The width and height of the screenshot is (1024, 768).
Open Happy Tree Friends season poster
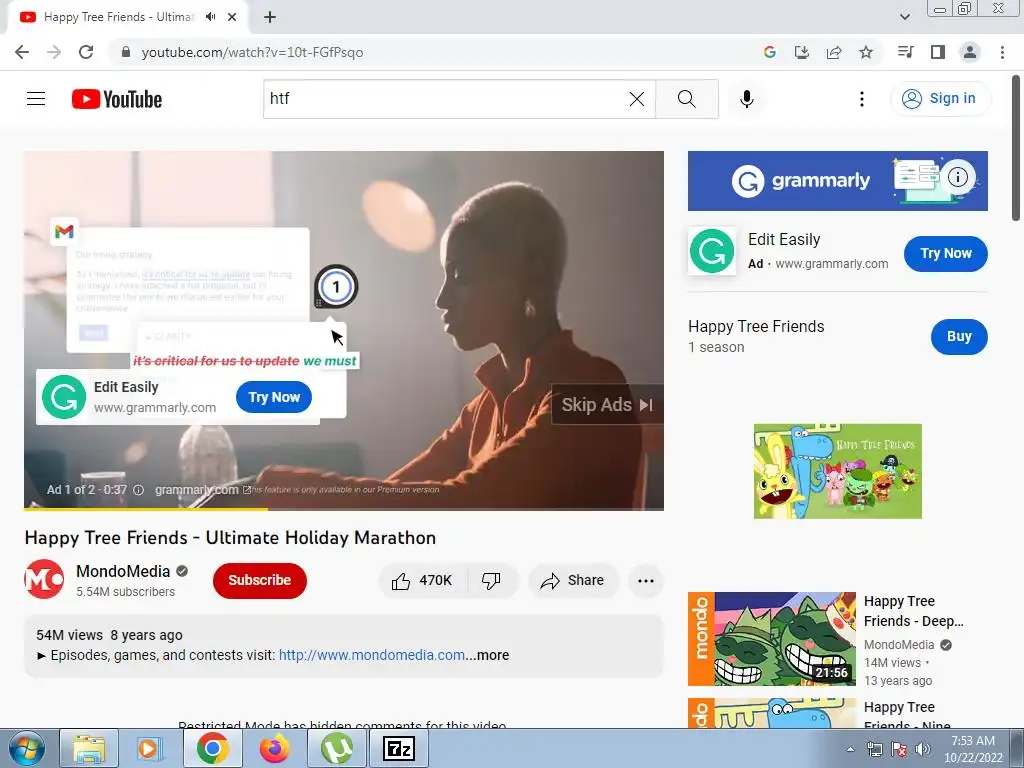tap(837, 471)
